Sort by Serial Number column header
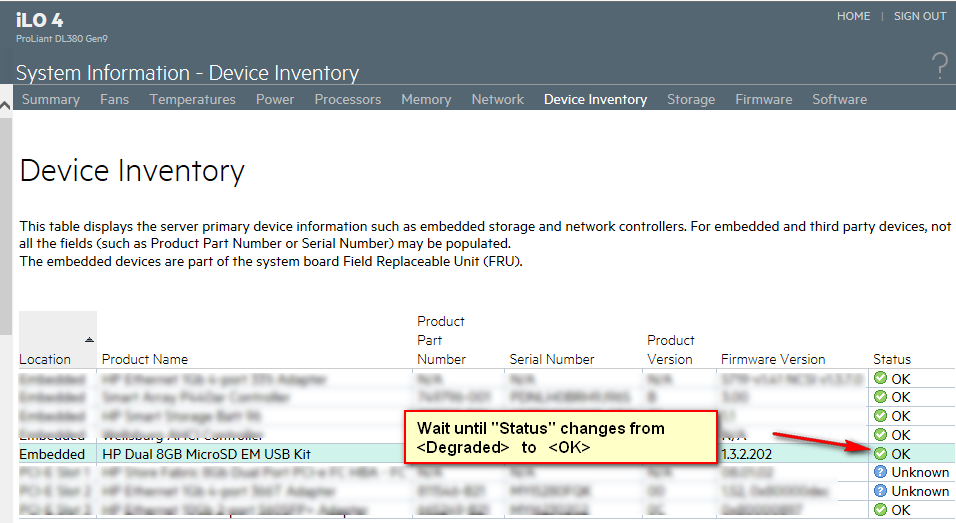 (552, 359)
